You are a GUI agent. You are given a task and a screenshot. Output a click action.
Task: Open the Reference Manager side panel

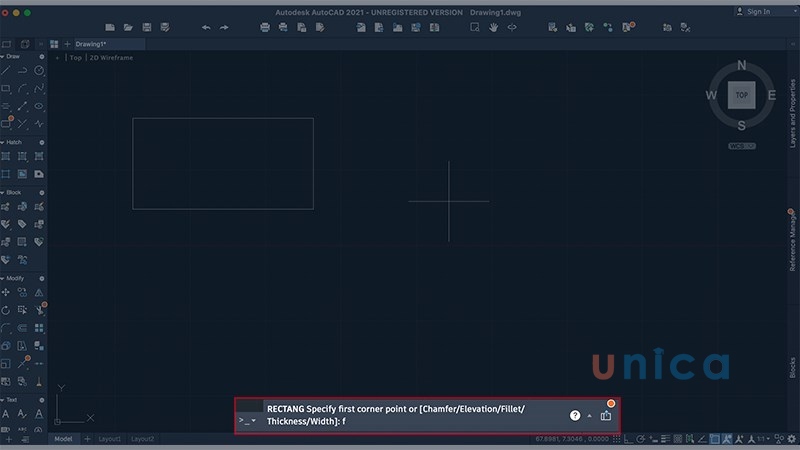(x=792, y=241)
